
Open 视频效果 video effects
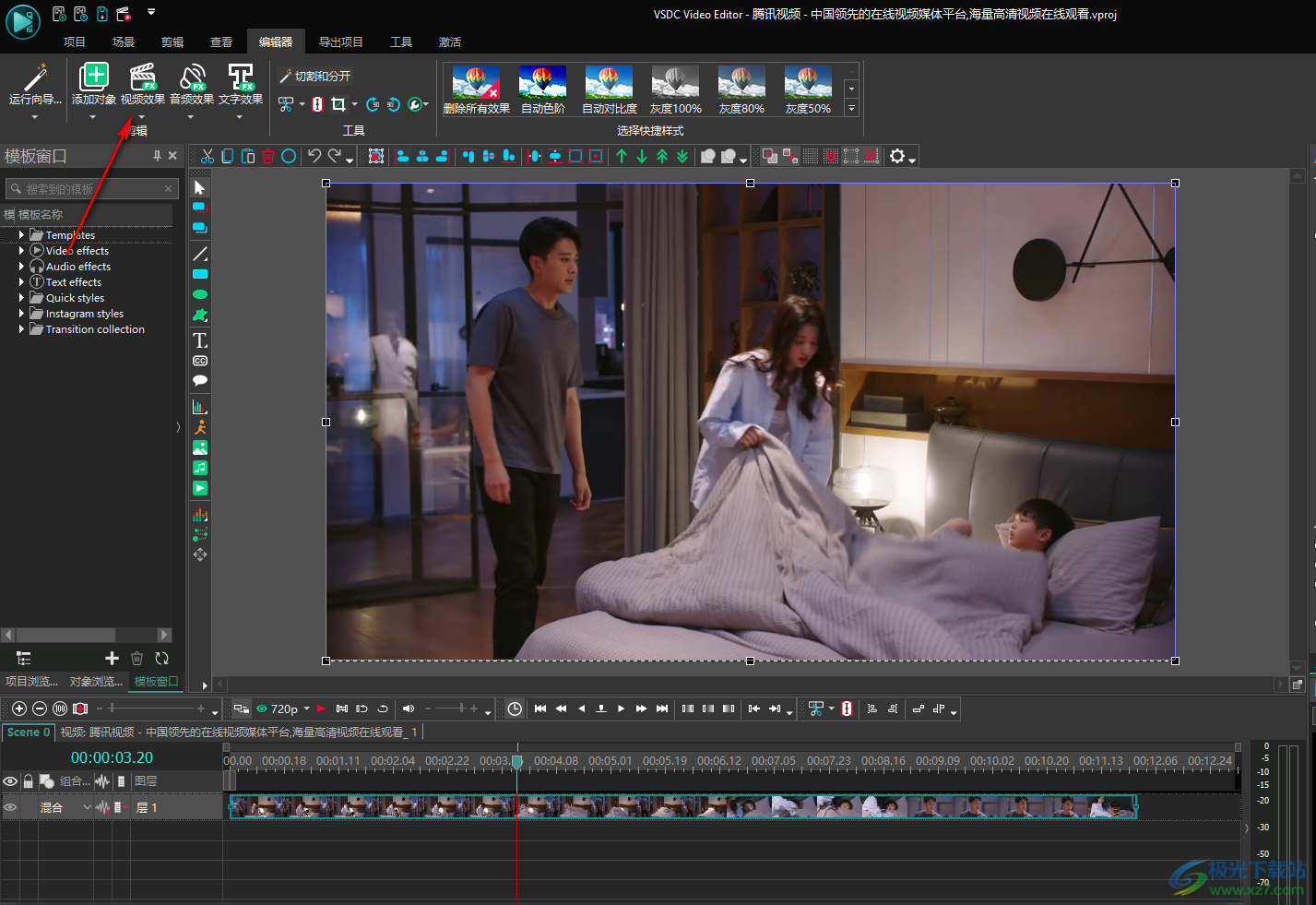(142, 85)
